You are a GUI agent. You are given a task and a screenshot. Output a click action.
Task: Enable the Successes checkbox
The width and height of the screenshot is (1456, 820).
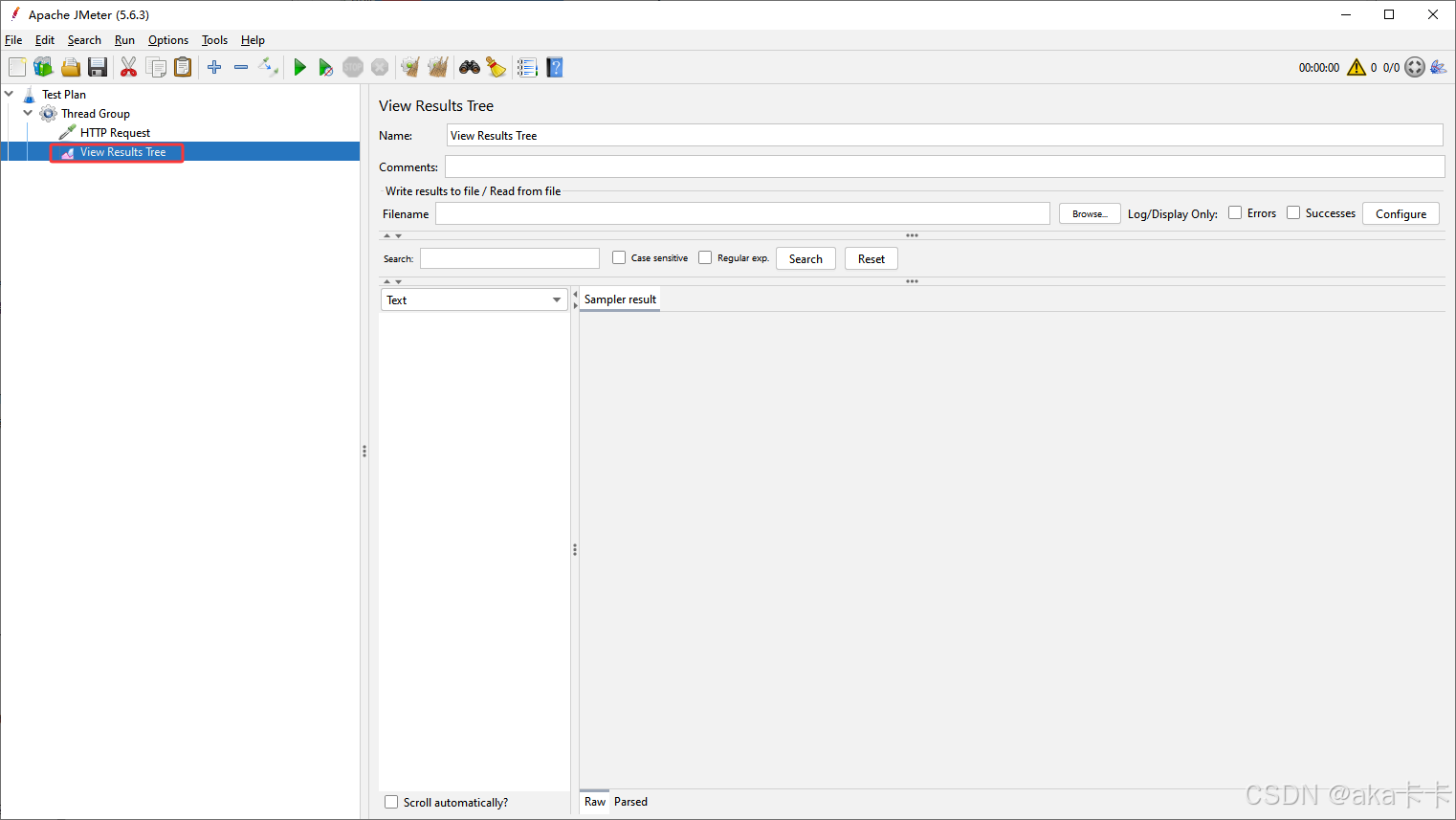(x=1293, y=212)
